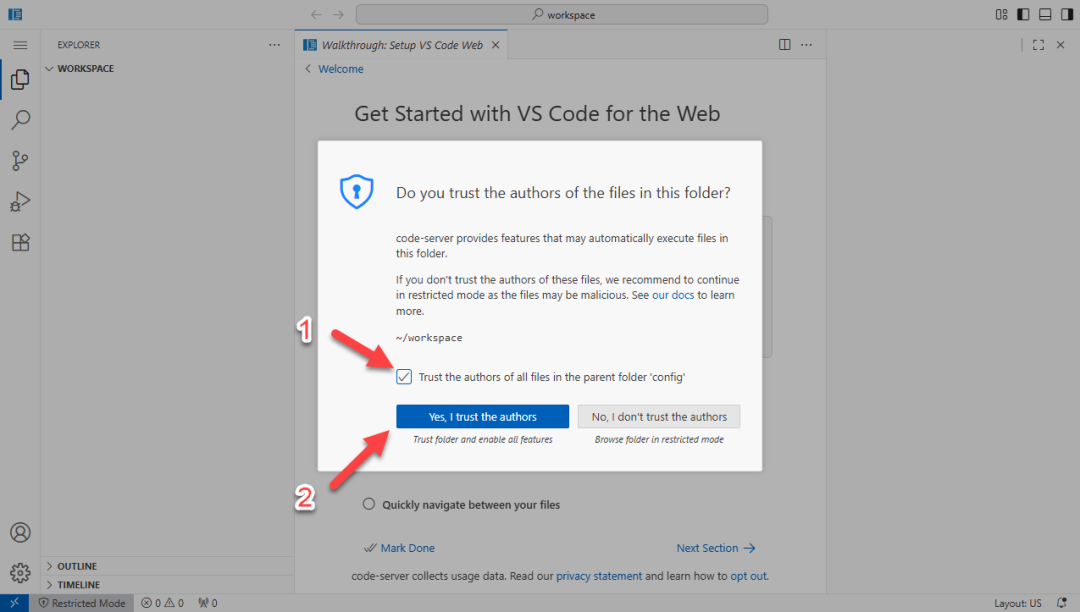This screenshot has width=1080, height=612.
Task: Open the Accounts icon in activity bar
Action: point(20,532)
